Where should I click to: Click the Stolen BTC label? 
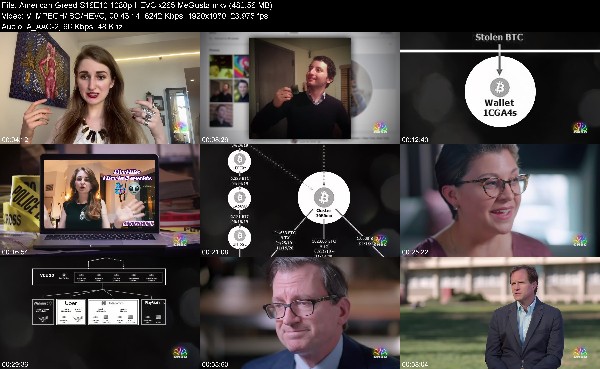point(499,37)
